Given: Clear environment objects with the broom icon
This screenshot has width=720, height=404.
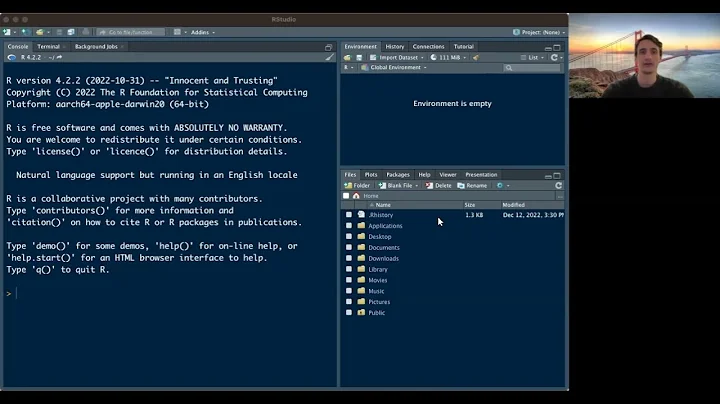Looking at the screenshot, I should click(476, 57).
